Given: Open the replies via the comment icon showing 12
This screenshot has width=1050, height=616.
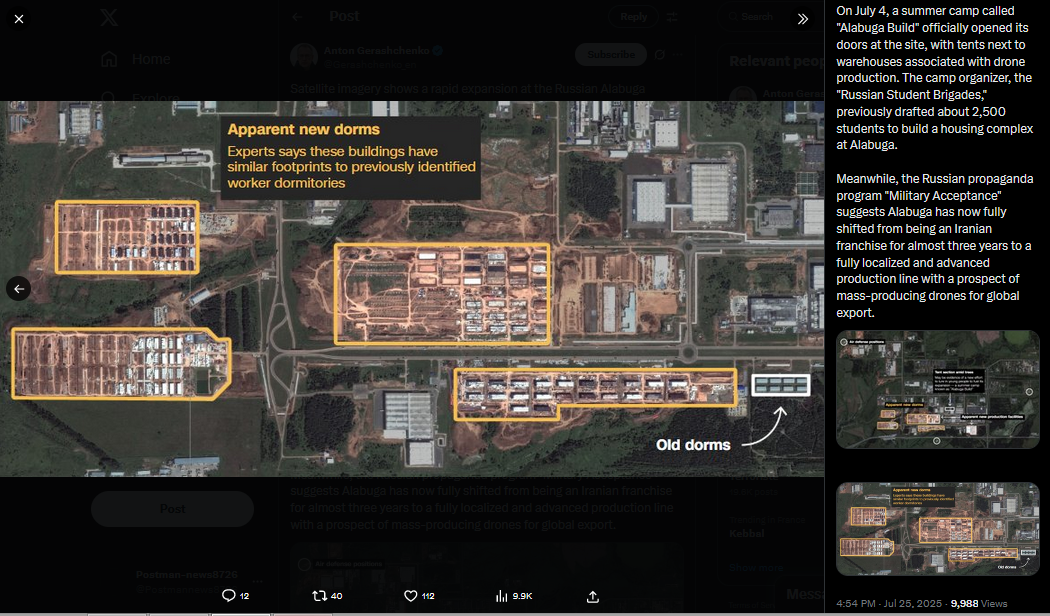Looking at the screenshot, I should pos(235,595).
